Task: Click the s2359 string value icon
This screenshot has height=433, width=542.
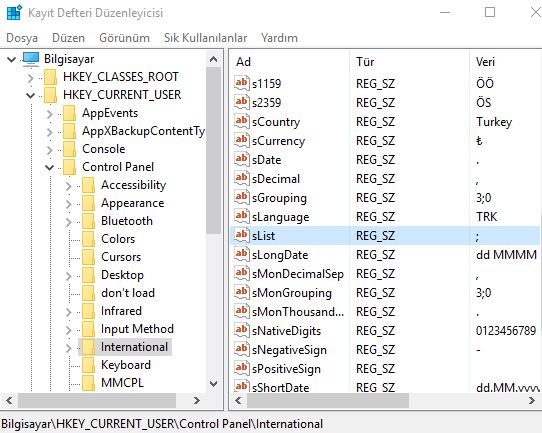Action: pyautogui.click(x=242, y=102)
